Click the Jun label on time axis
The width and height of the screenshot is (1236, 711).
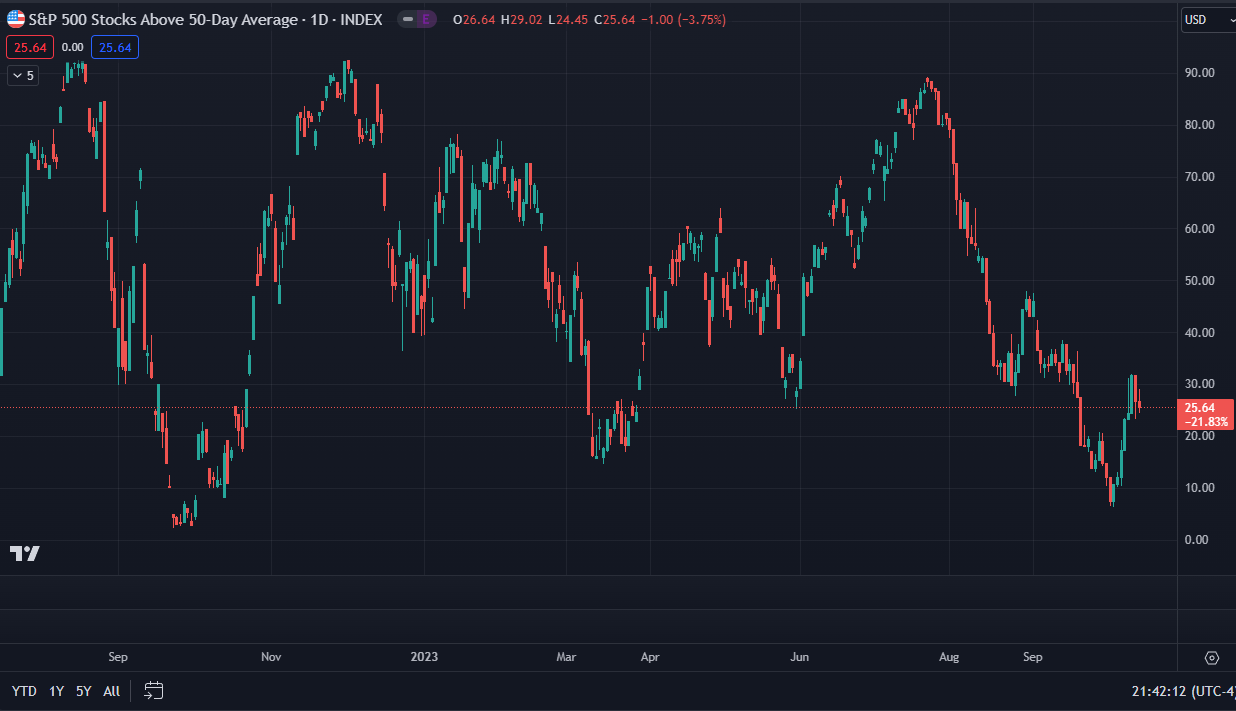click(799, 657)
